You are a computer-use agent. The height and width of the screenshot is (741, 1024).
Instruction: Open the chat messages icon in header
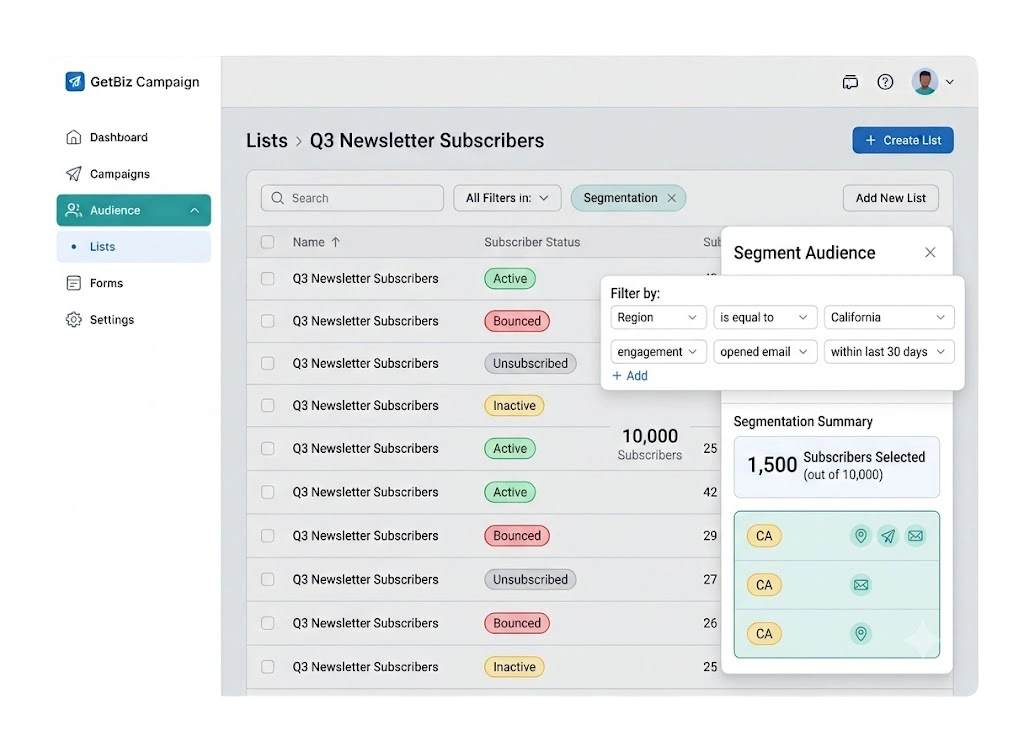[x=850, y=82]
